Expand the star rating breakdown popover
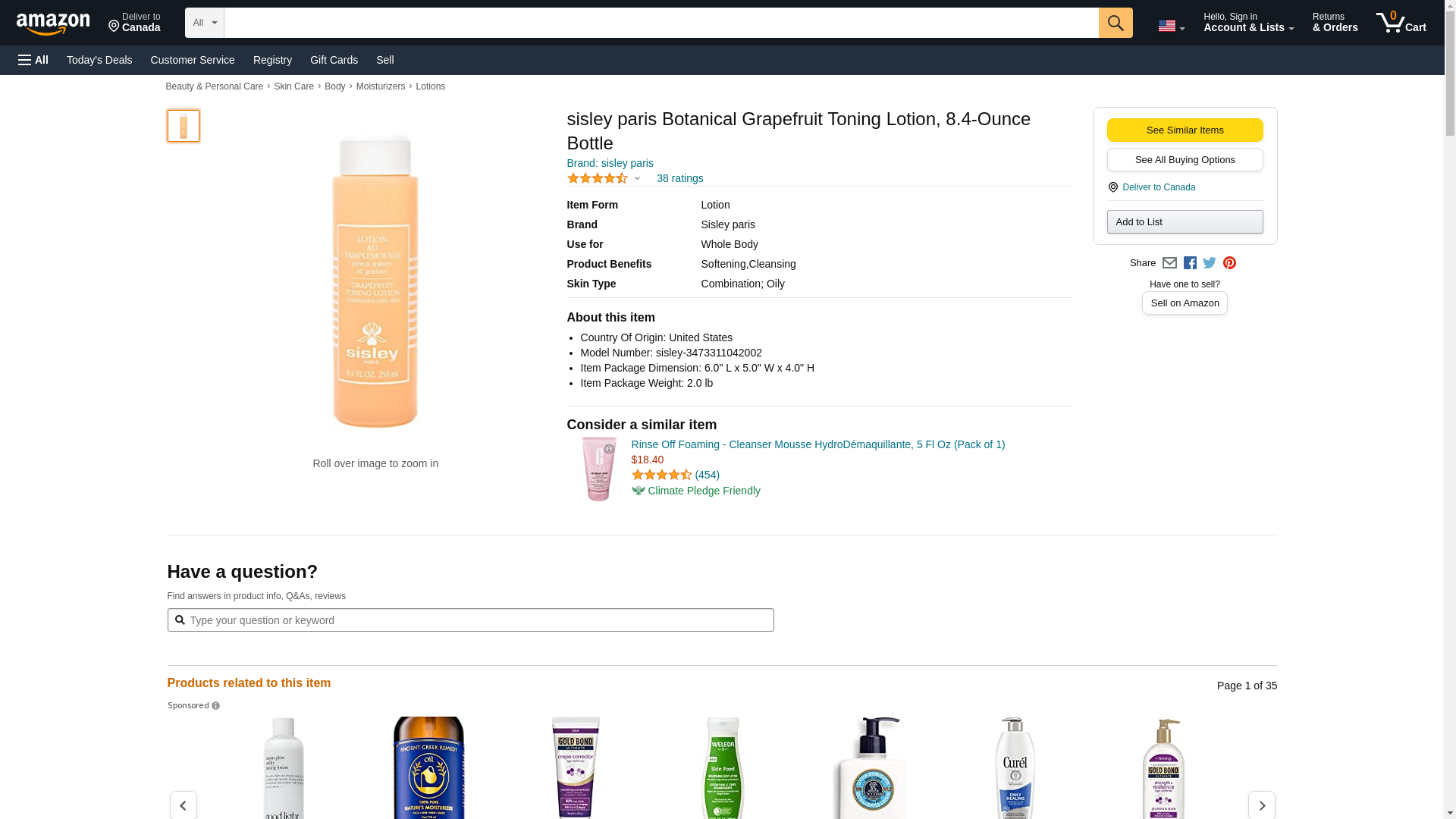 pyautogui.click(x=604, y=178)
